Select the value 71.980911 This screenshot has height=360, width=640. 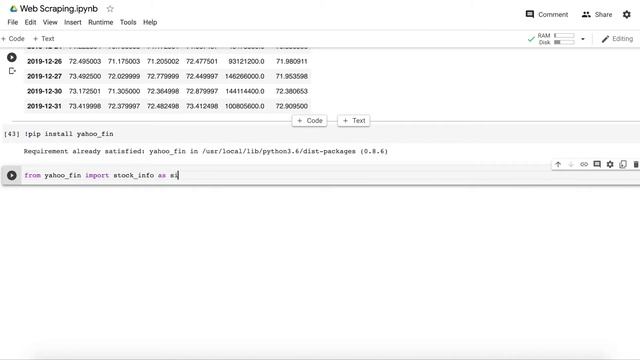[x=291, y=62]
